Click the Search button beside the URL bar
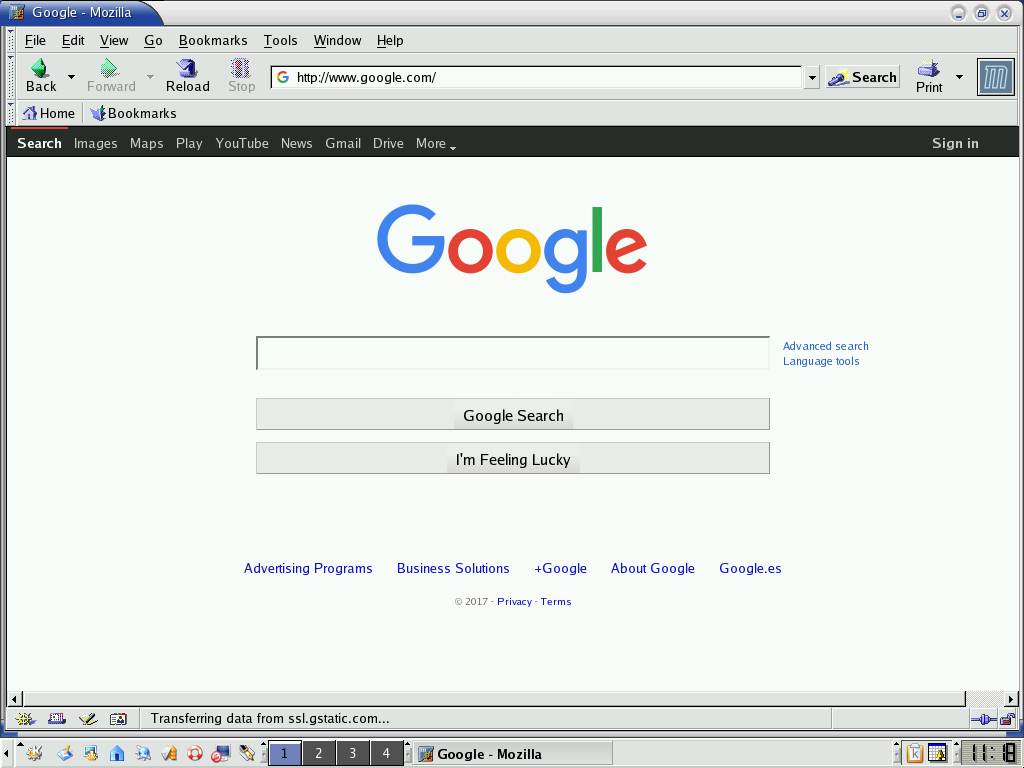The width and height of the screenshot is (1024, 768). pos(862,77)
